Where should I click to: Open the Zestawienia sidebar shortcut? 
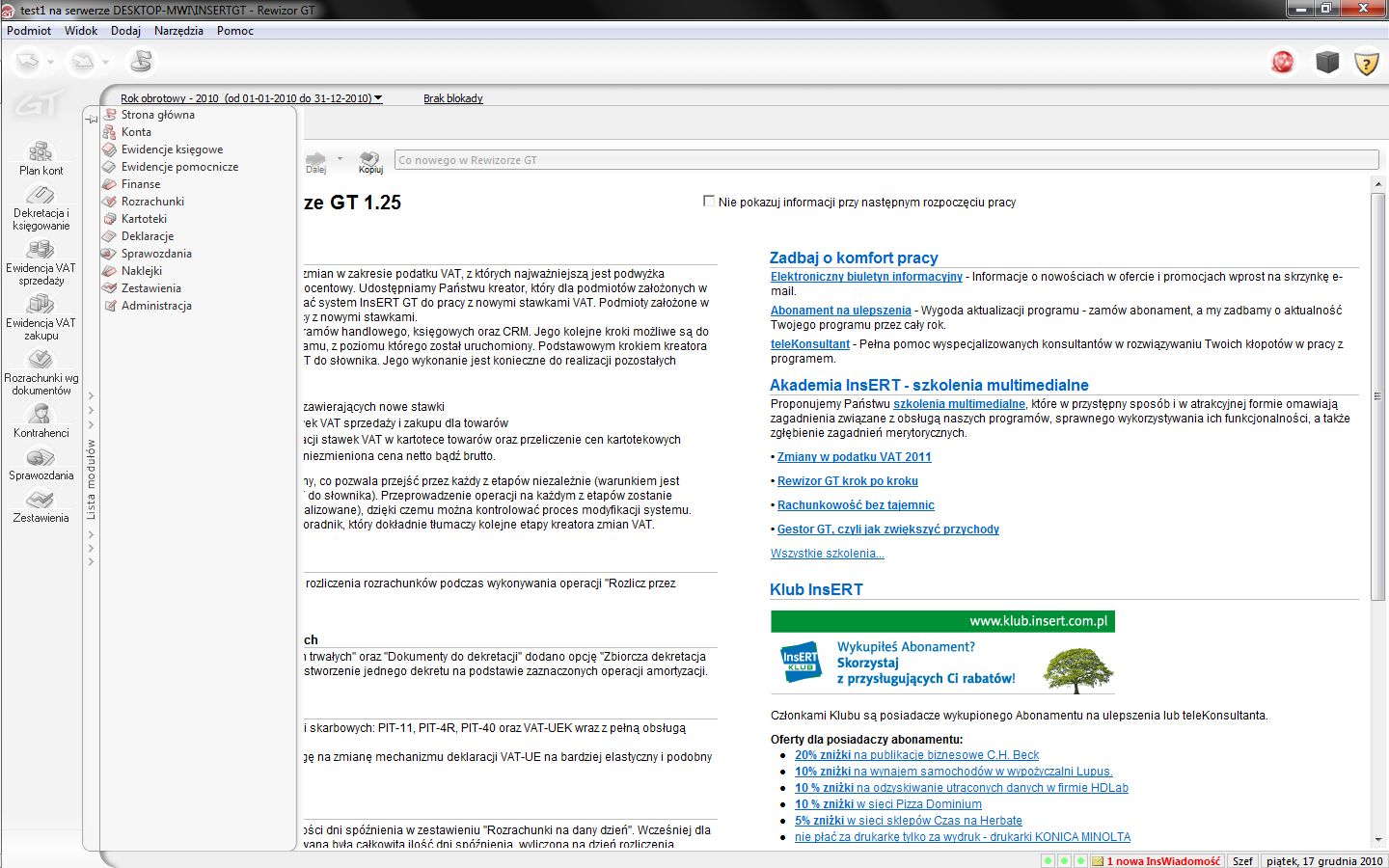pyautogui.click(x=41, y=506)
